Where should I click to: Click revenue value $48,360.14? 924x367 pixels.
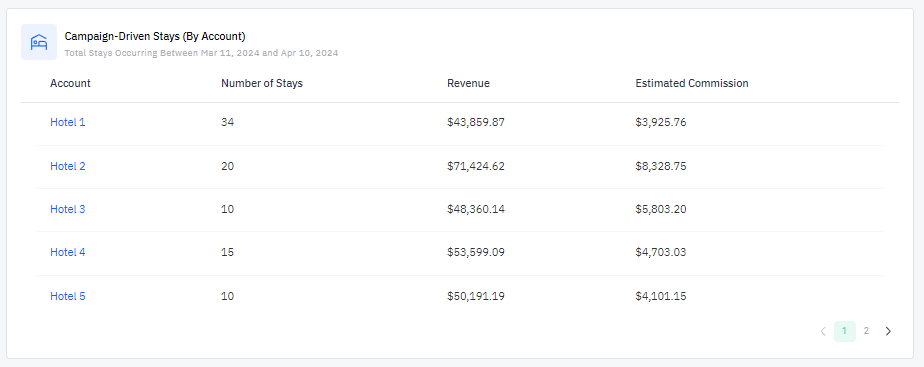(476, 209)
